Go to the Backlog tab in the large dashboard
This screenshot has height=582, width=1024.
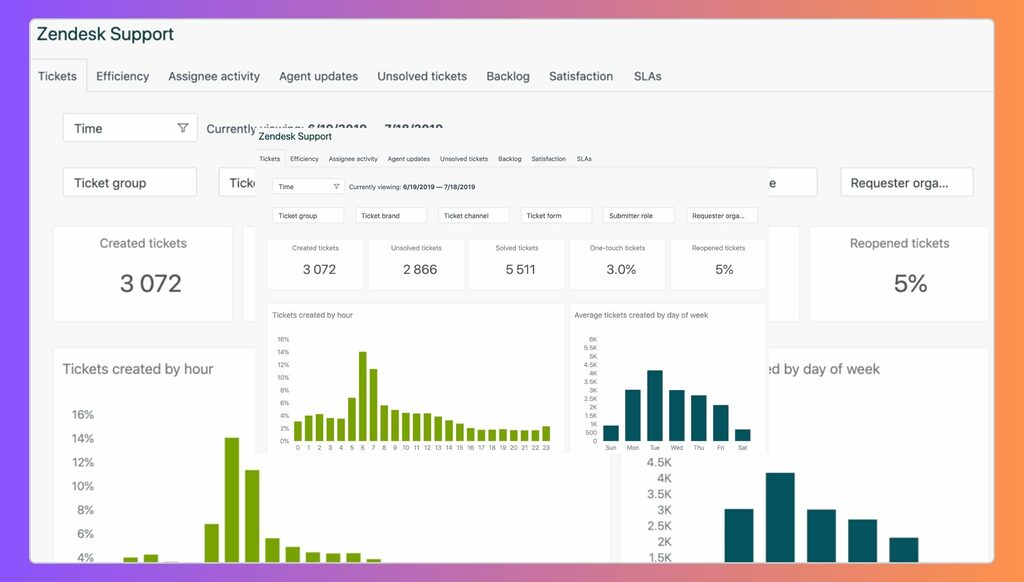pos(508,76)
